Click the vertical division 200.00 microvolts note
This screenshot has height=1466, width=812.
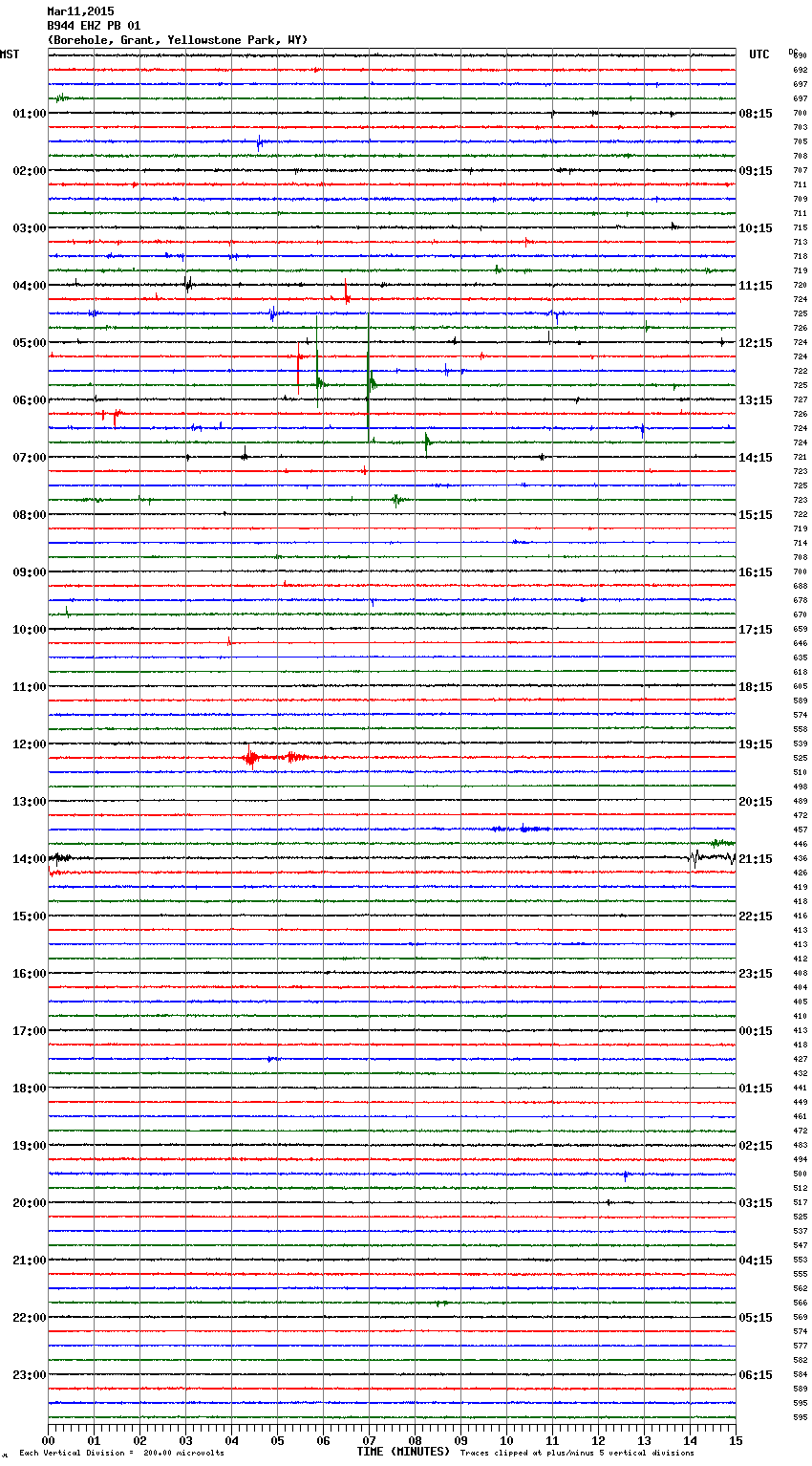tap(121, 1453)
